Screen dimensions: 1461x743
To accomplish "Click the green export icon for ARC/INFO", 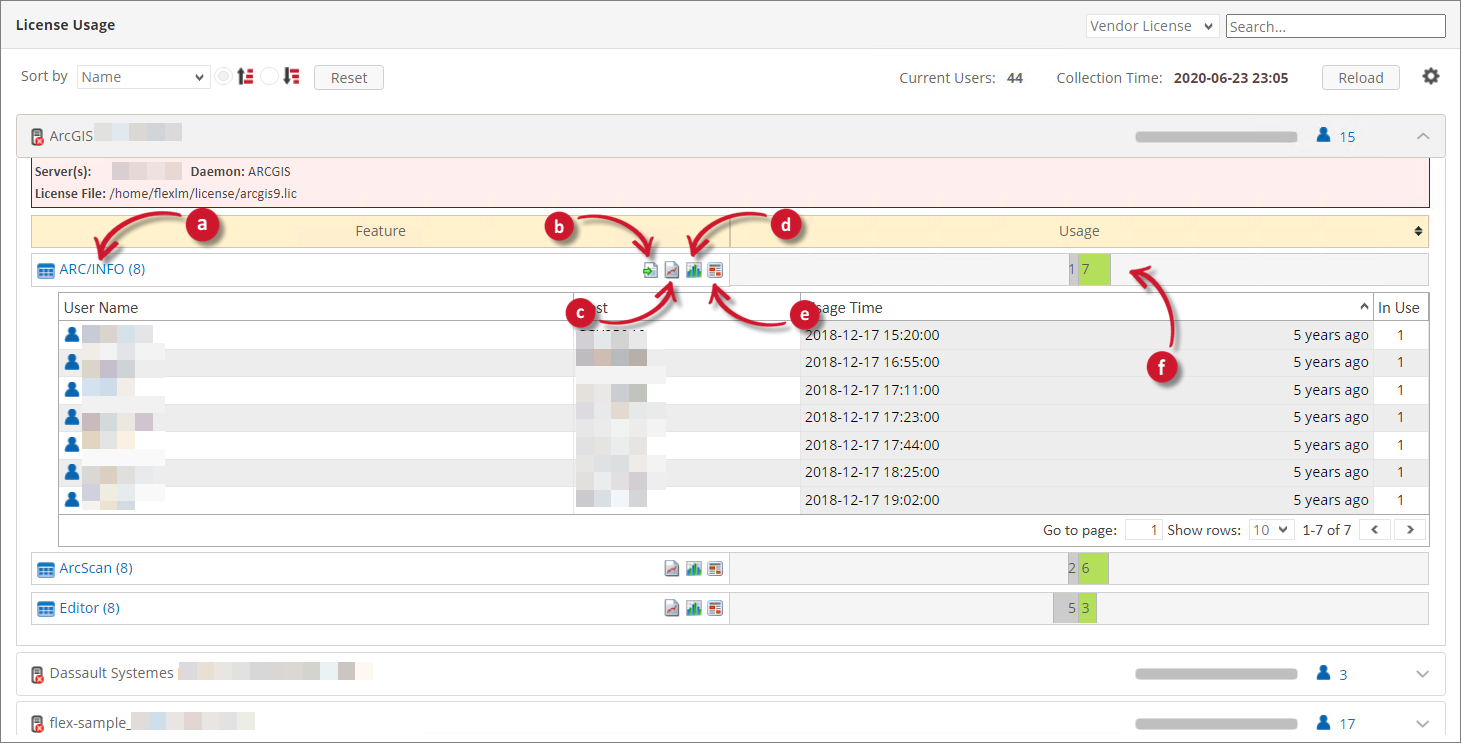I will point(650,270).
